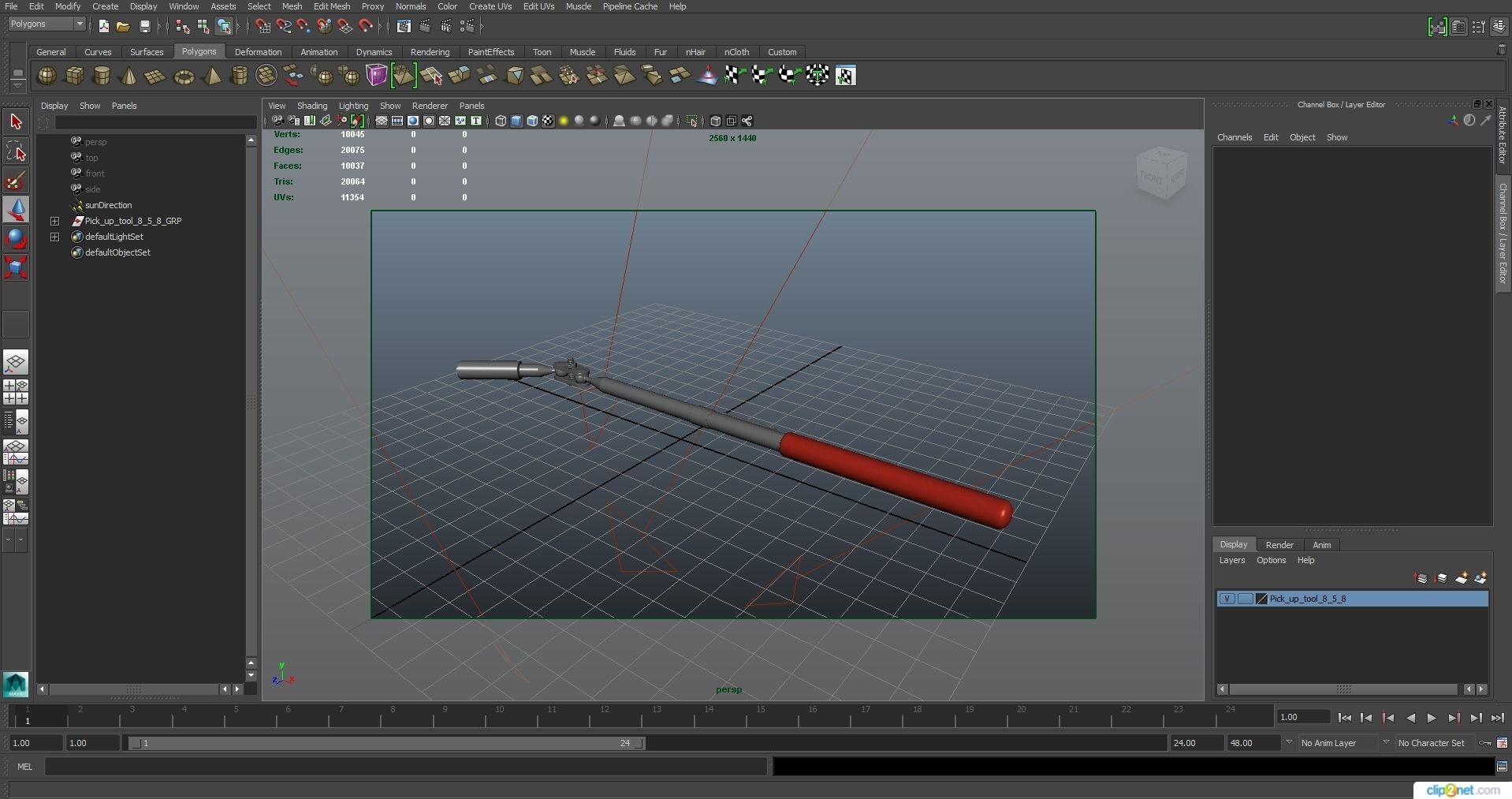Activate the Move tool
The width and height of the screenshot is (1512, 799).
[x=16, y=209]
